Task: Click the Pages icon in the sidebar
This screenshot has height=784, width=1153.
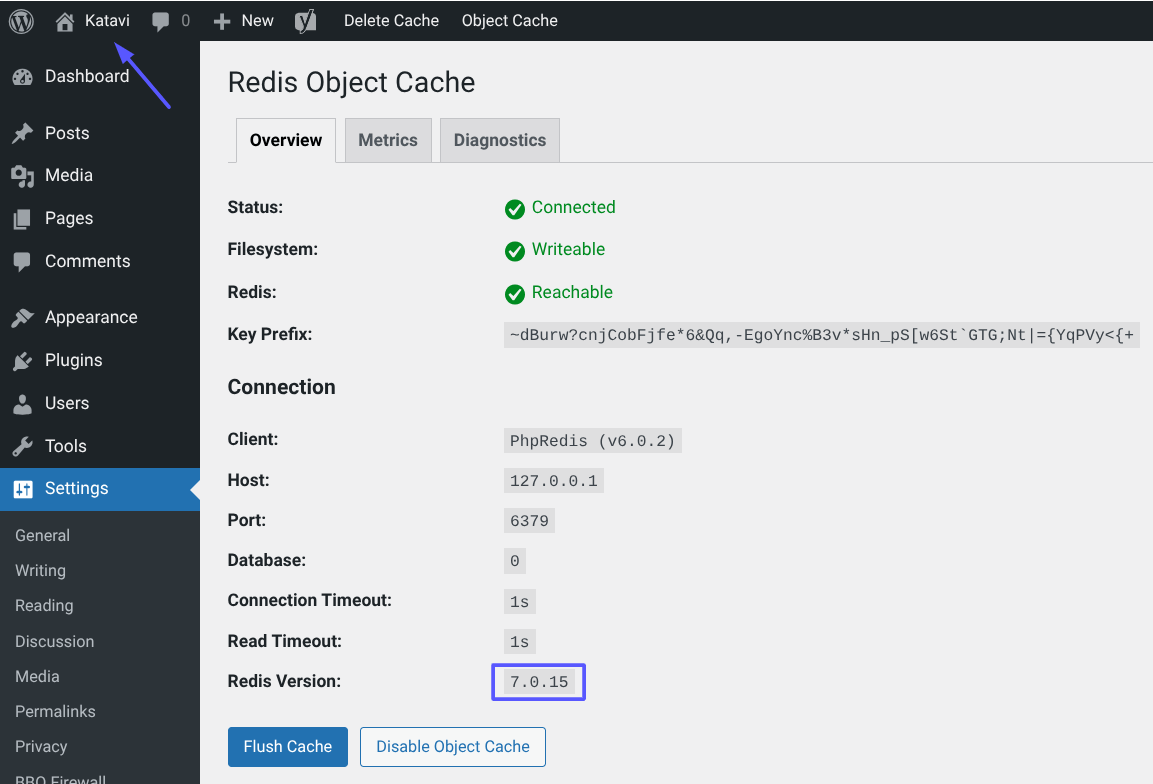Action: [x=22, y=218]
